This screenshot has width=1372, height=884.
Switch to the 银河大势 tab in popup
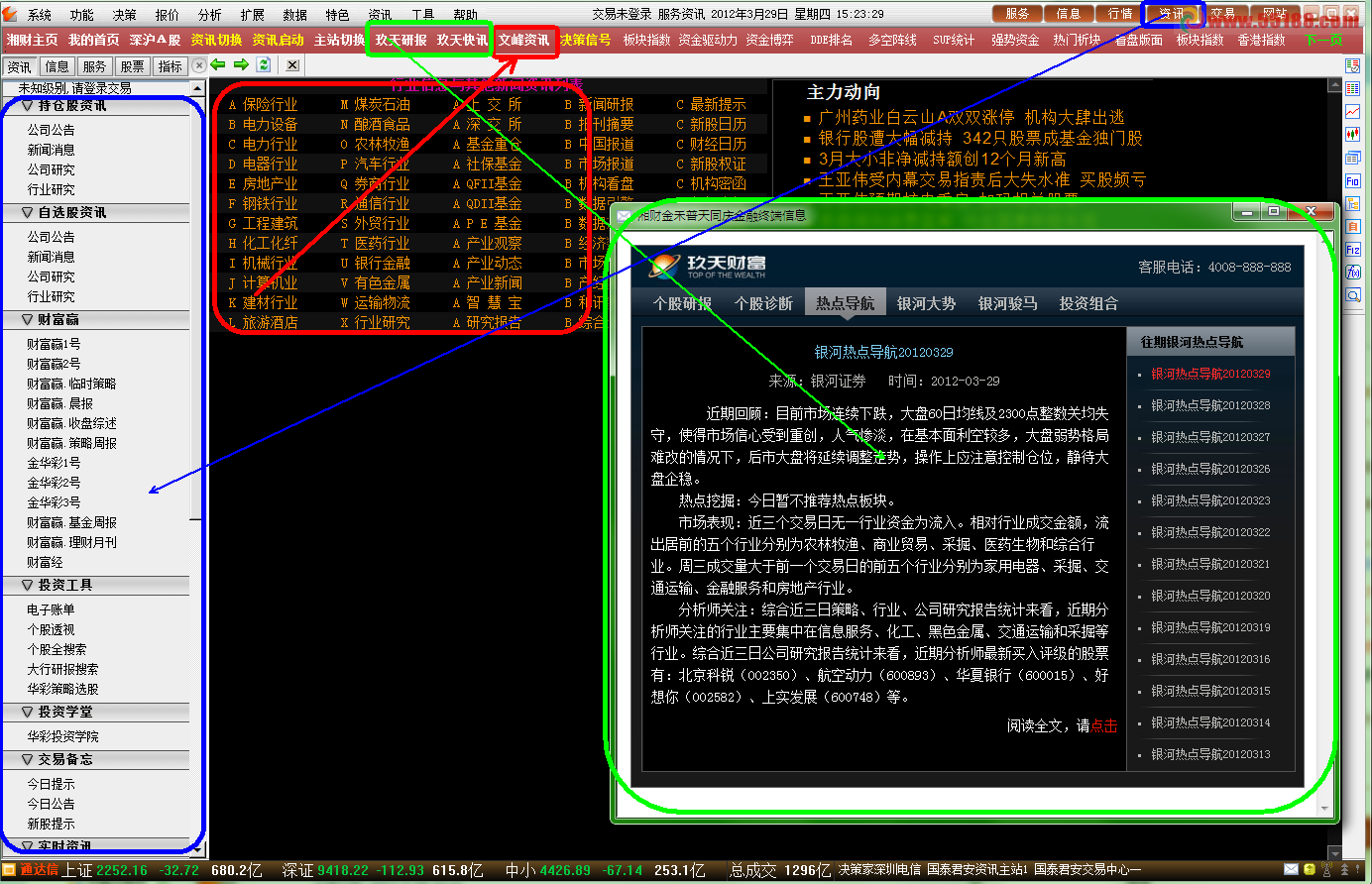tap(926, 303)
